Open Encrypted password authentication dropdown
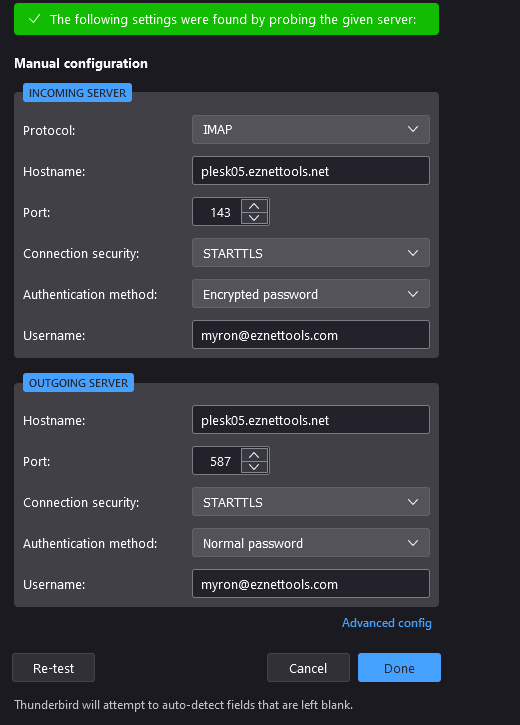This screenshot has height=725, width=520. 311,294
